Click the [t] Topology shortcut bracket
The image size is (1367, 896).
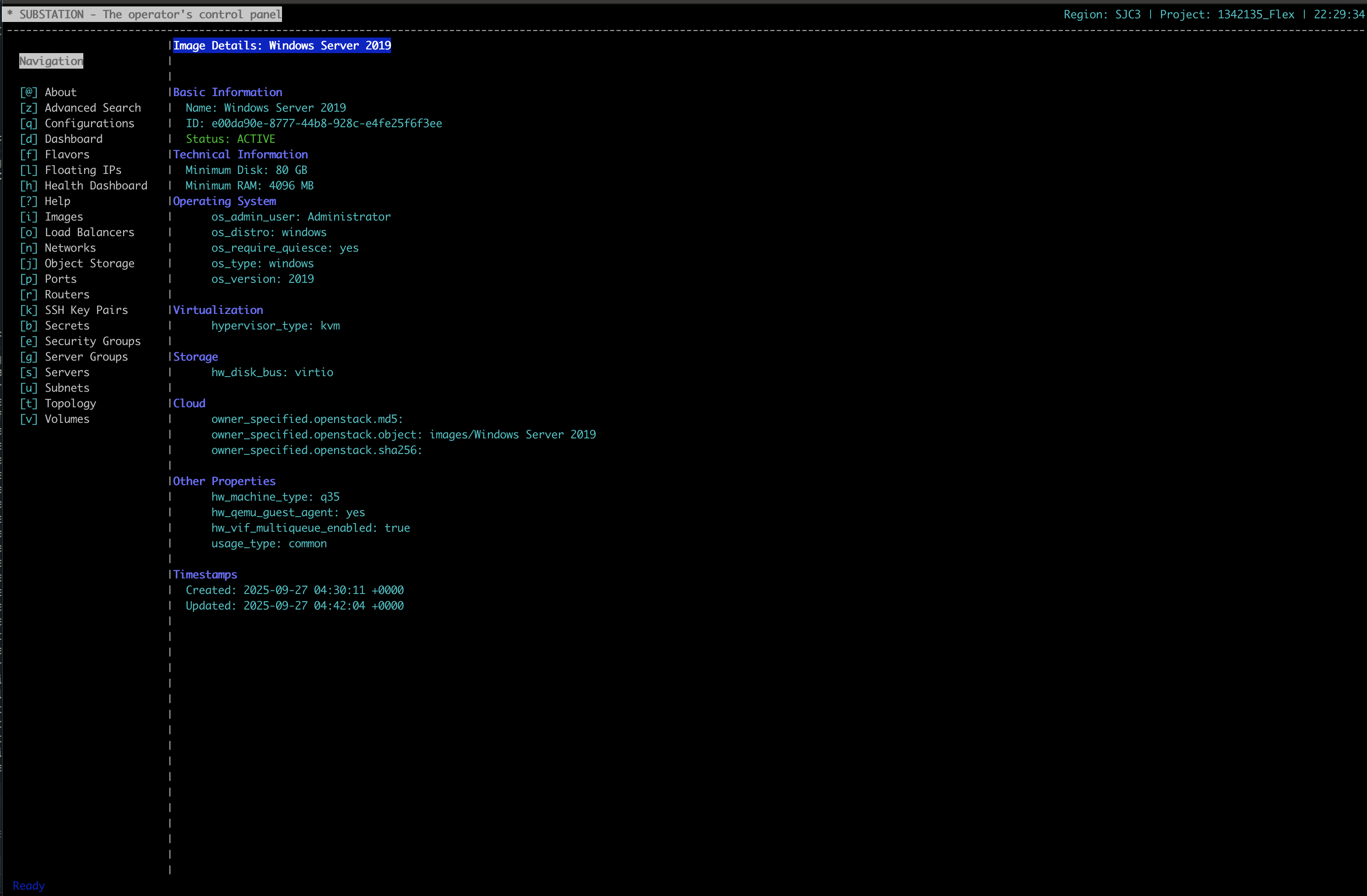[28, 404]
